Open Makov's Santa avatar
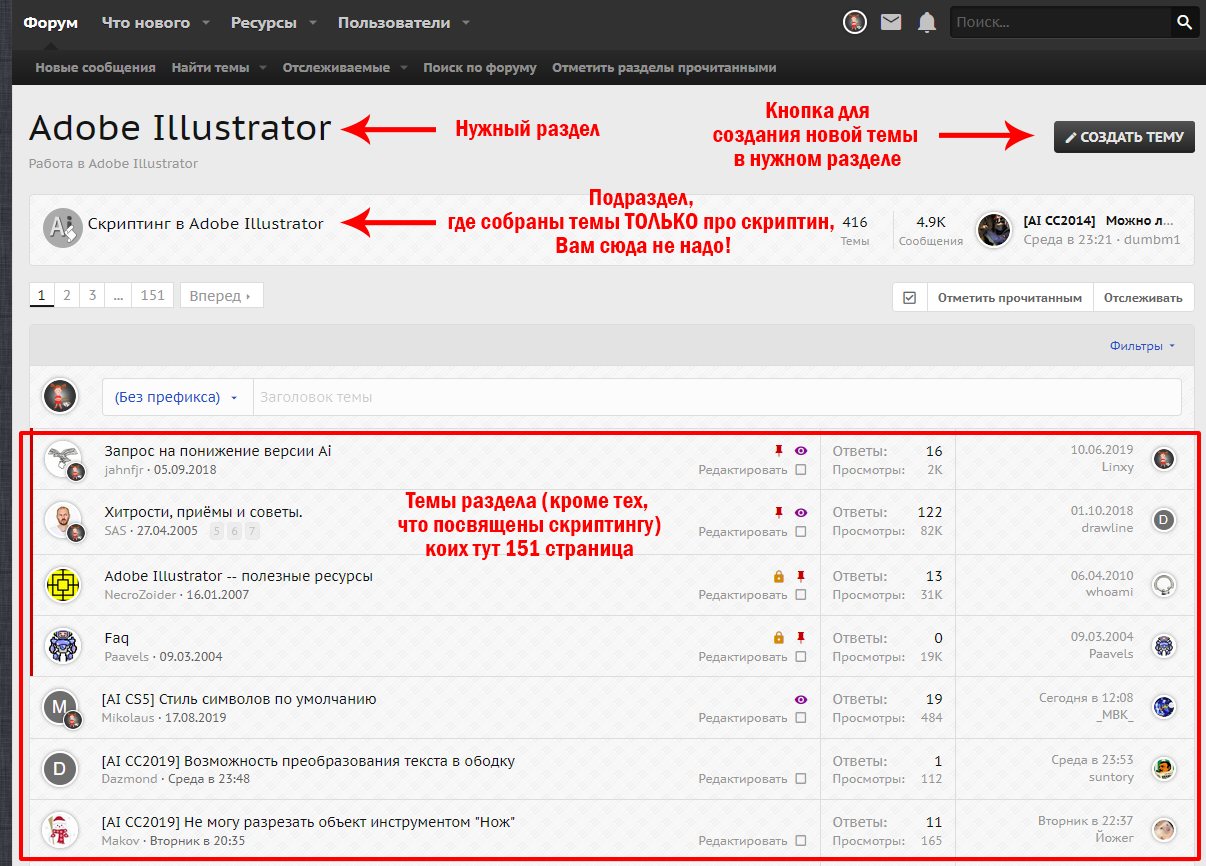 coord(61,830)
